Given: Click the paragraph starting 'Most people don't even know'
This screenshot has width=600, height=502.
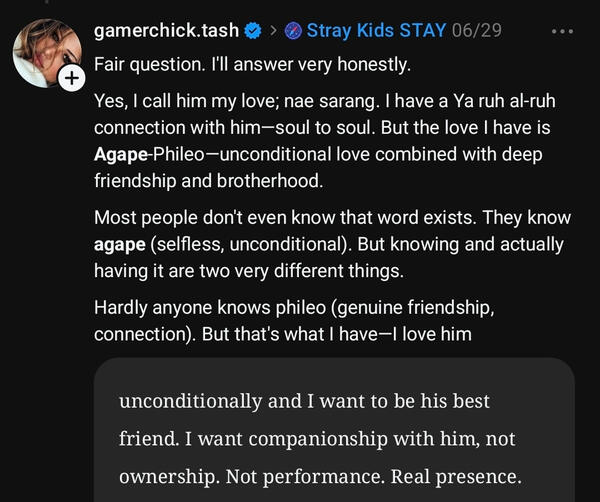Looking at the screenshot, I should [333, 244].
